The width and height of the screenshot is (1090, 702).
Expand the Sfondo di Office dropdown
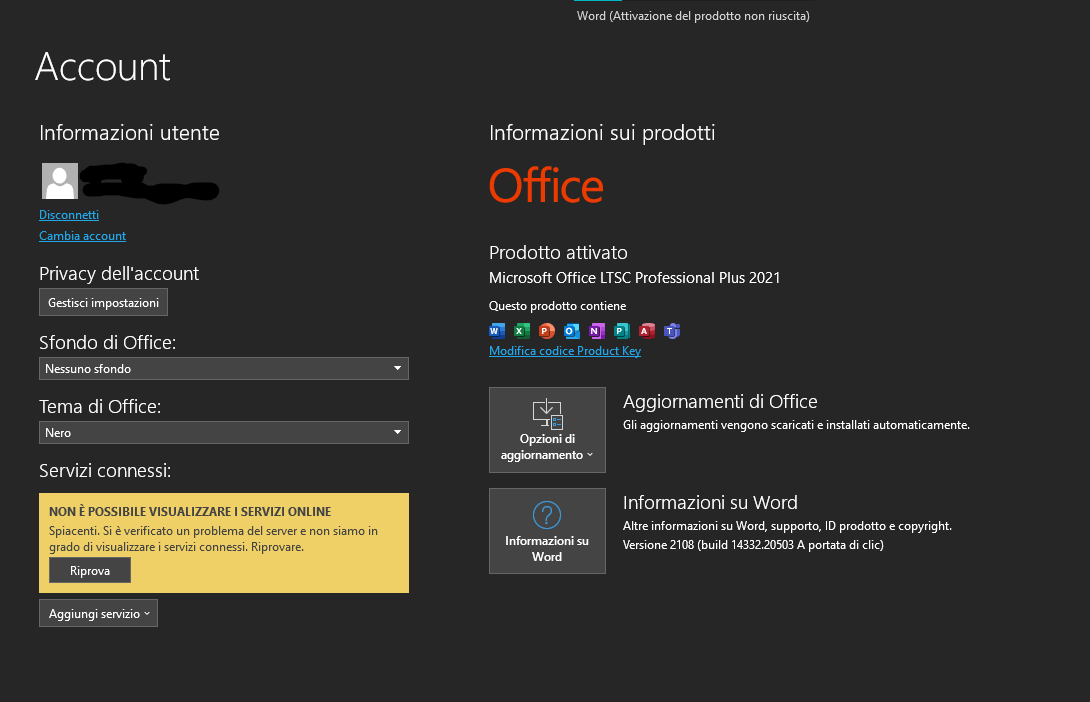224,368
